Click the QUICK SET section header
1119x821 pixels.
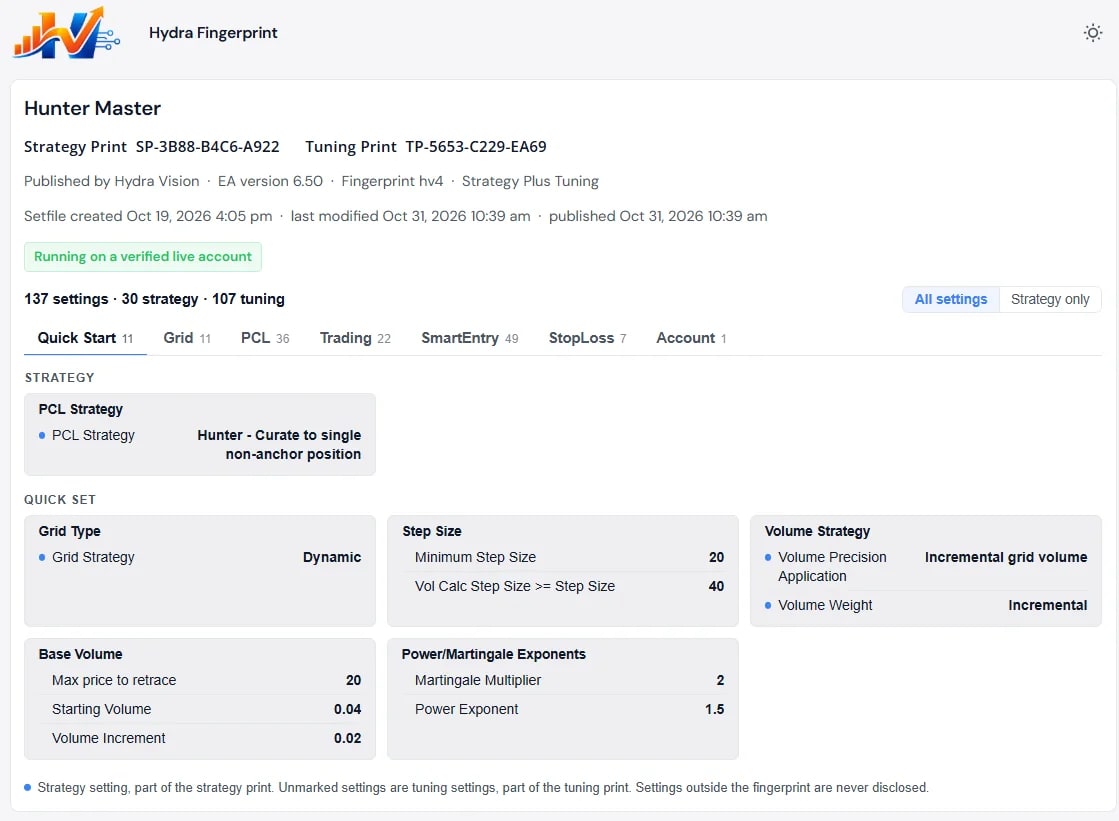tap(59, 500)
